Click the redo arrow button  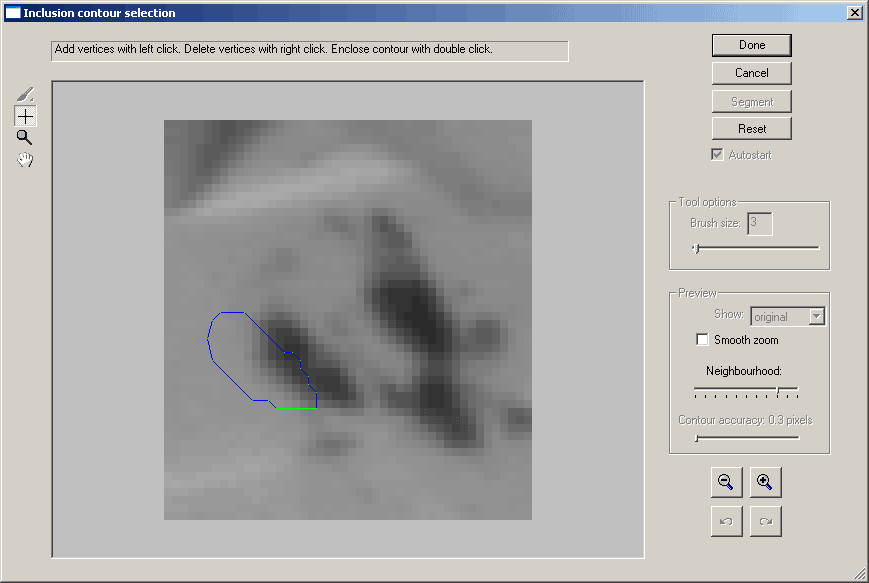pos(765,521)
